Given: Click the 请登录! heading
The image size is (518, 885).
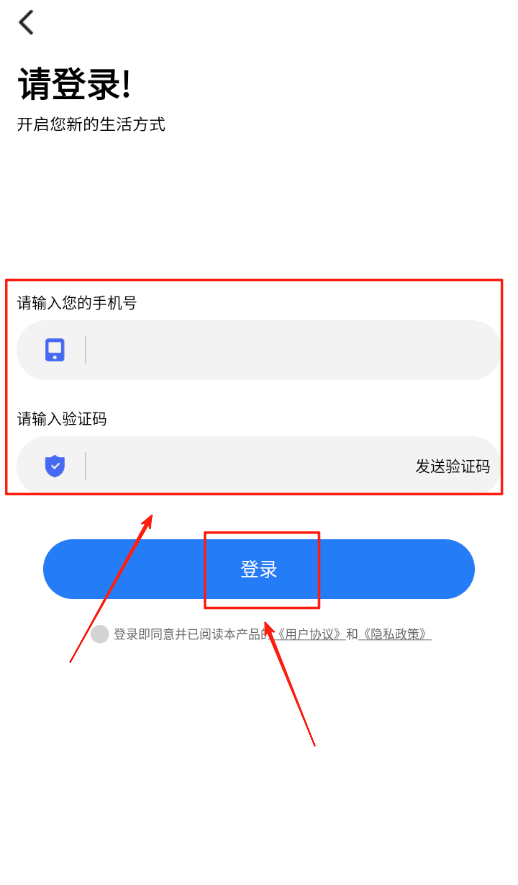Looking at the screenshot, I should (x=74, y=84).
